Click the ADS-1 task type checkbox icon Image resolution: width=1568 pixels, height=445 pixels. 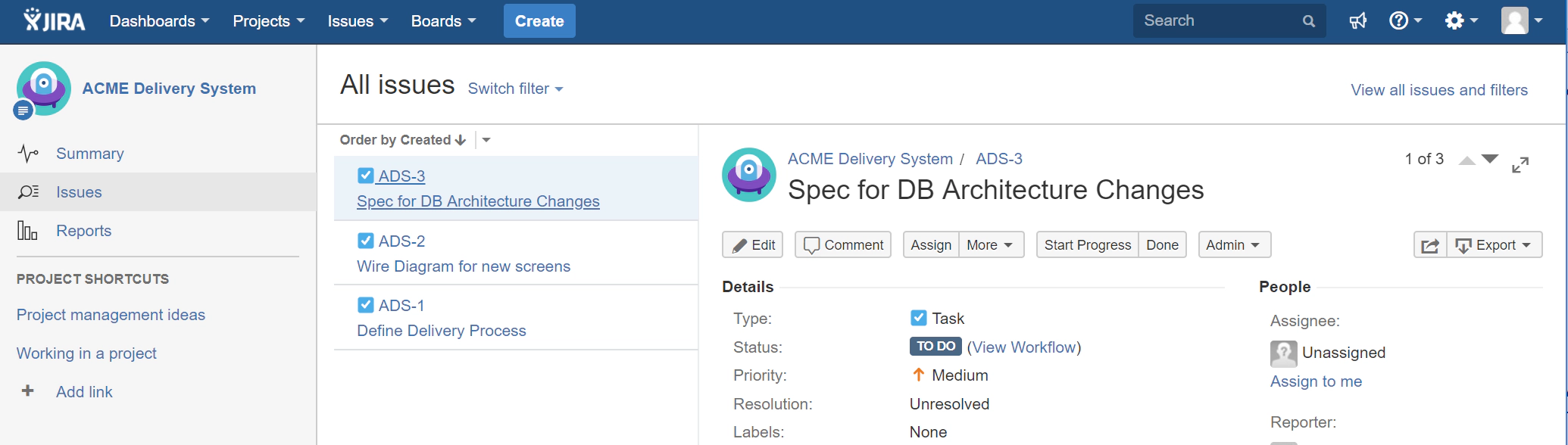pyautogui.click(x=365, y=305)
